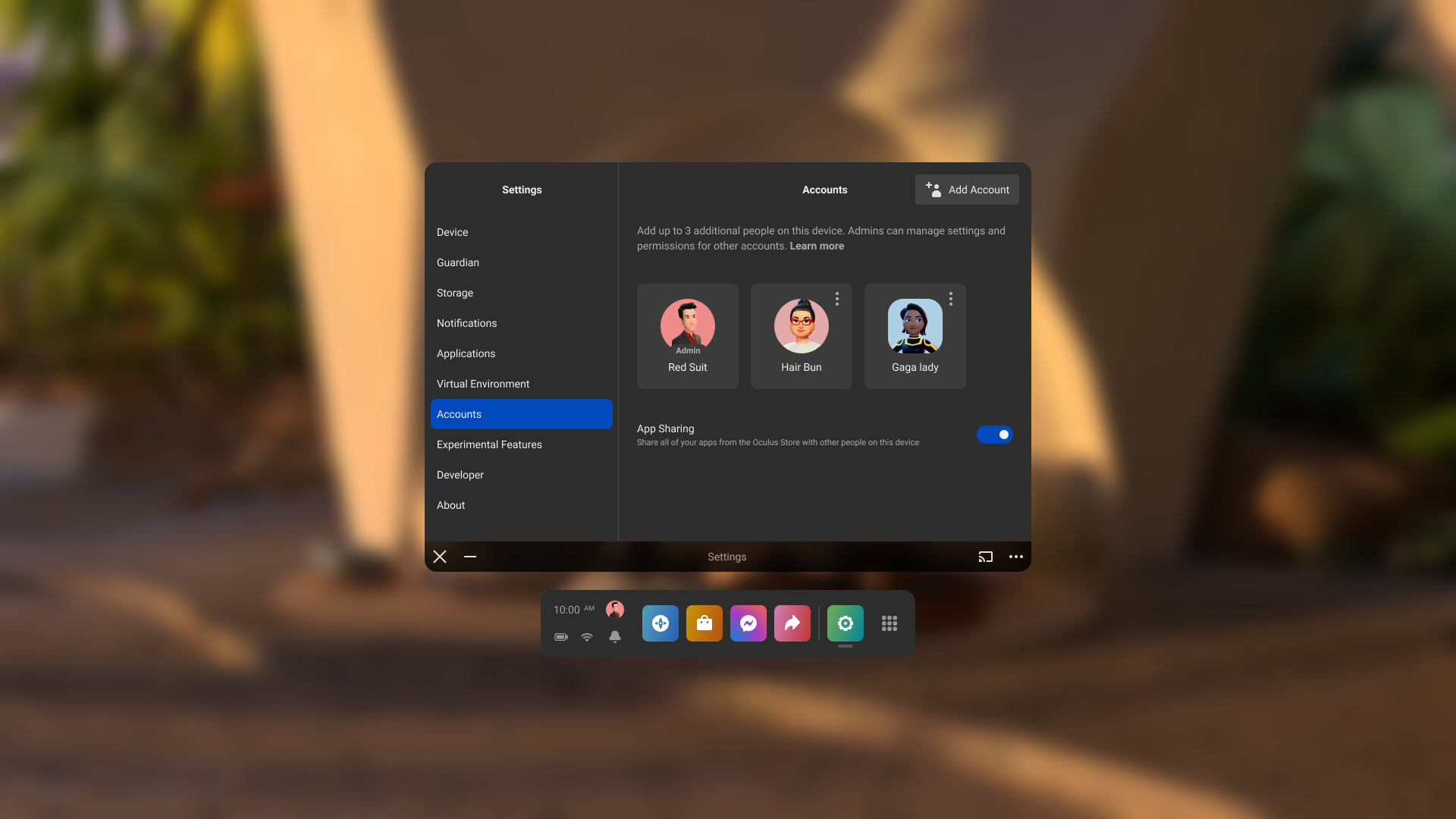Open the Store shopping bag app
The width and height of the screenshot is (1456, 819).
704,623
